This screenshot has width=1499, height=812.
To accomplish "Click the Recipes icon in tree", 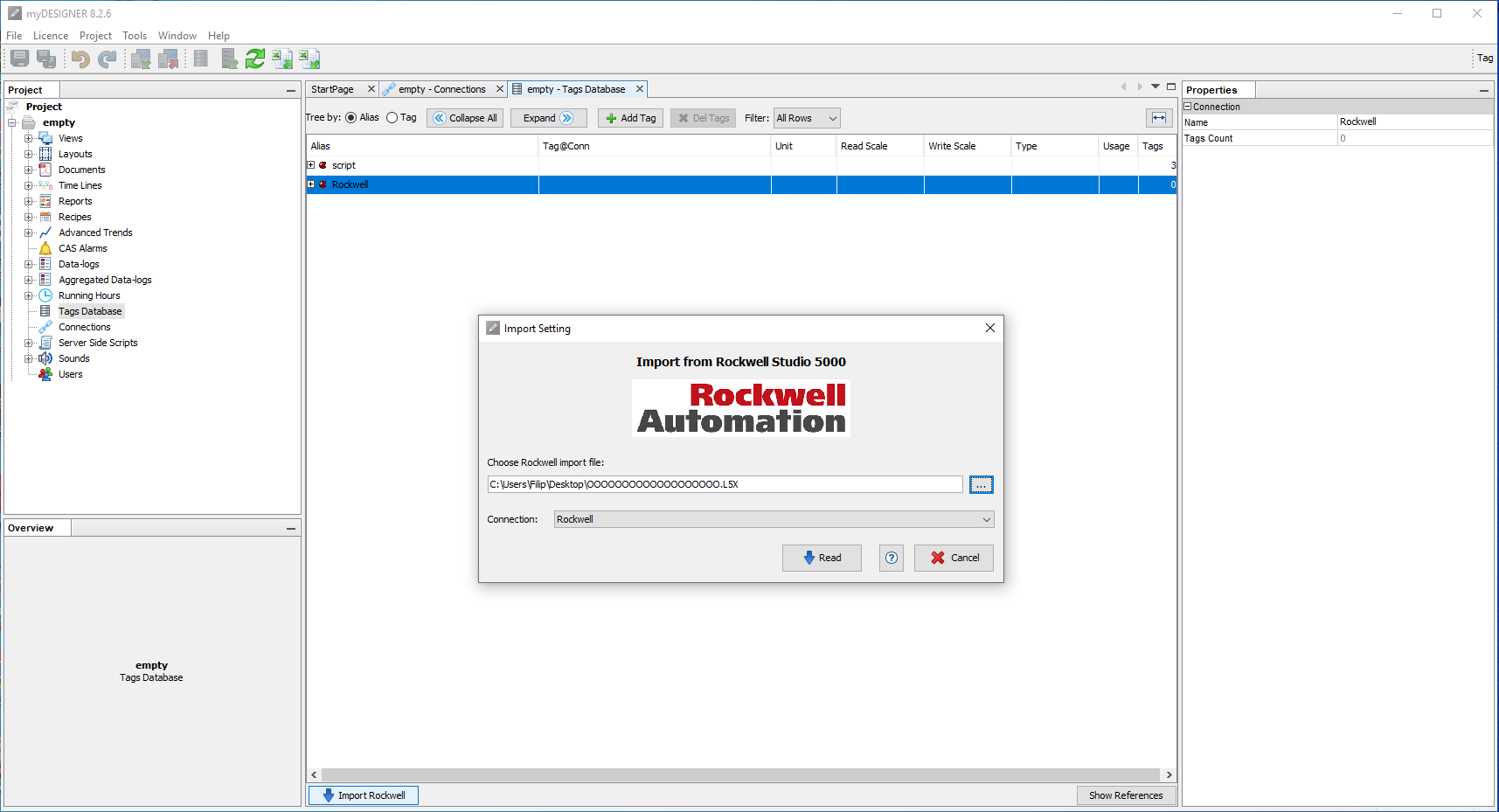I will click(x=45, y=217).
